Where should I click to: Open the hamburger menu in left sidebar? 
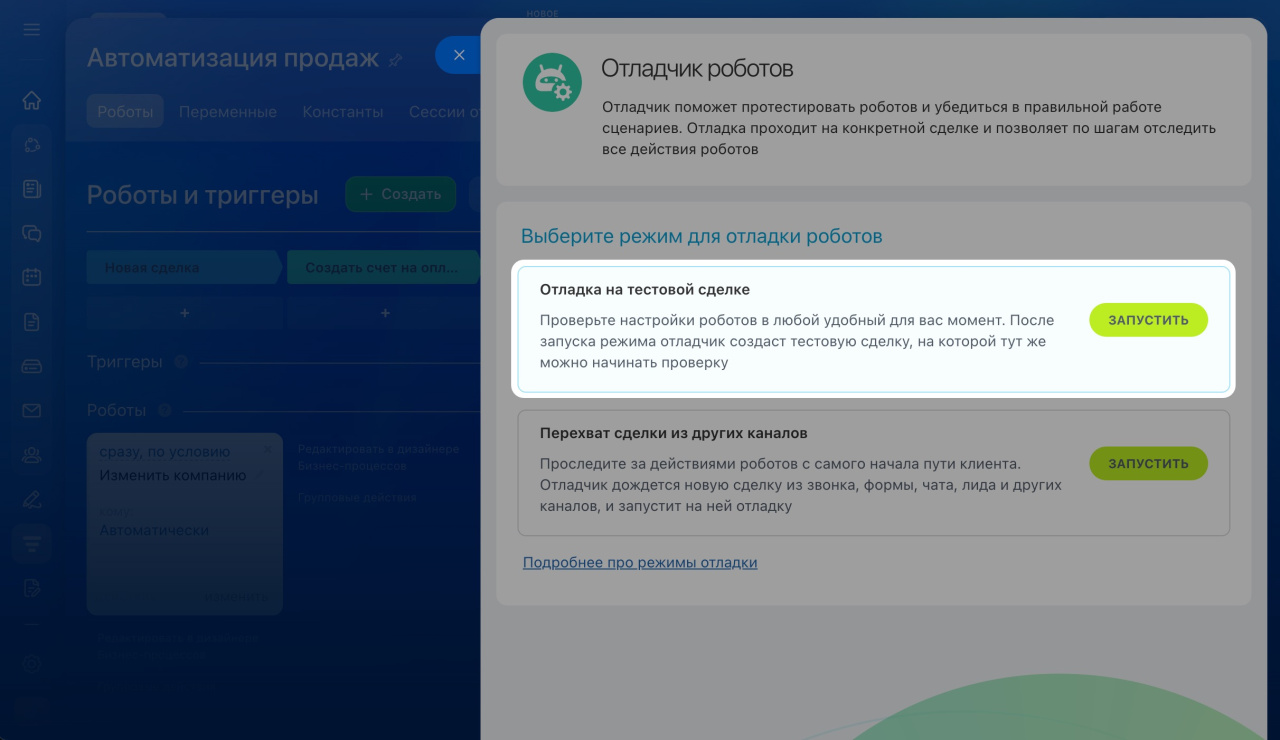[x=32, y=30]
